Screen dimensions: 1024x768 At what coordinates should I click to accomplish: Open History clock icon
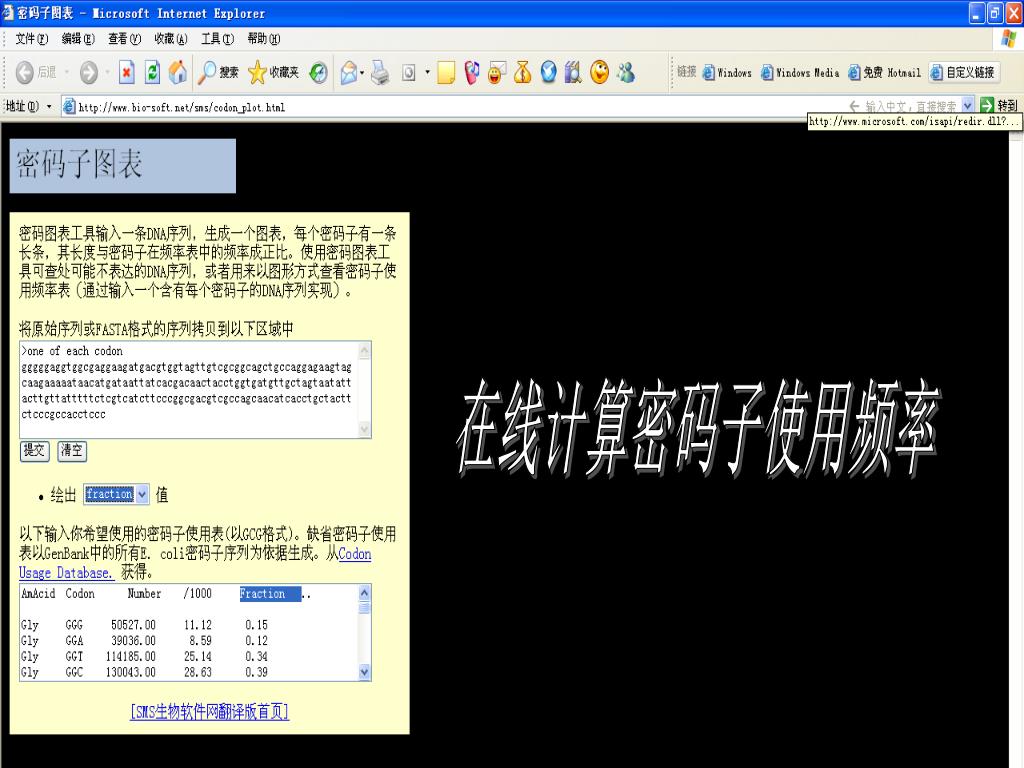pos(319,72)
